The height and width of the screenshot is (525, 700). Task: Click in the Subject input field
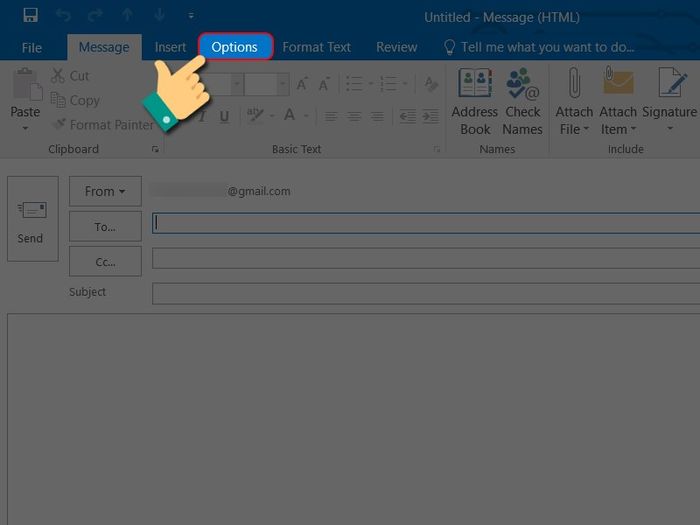tap(425, 293)
